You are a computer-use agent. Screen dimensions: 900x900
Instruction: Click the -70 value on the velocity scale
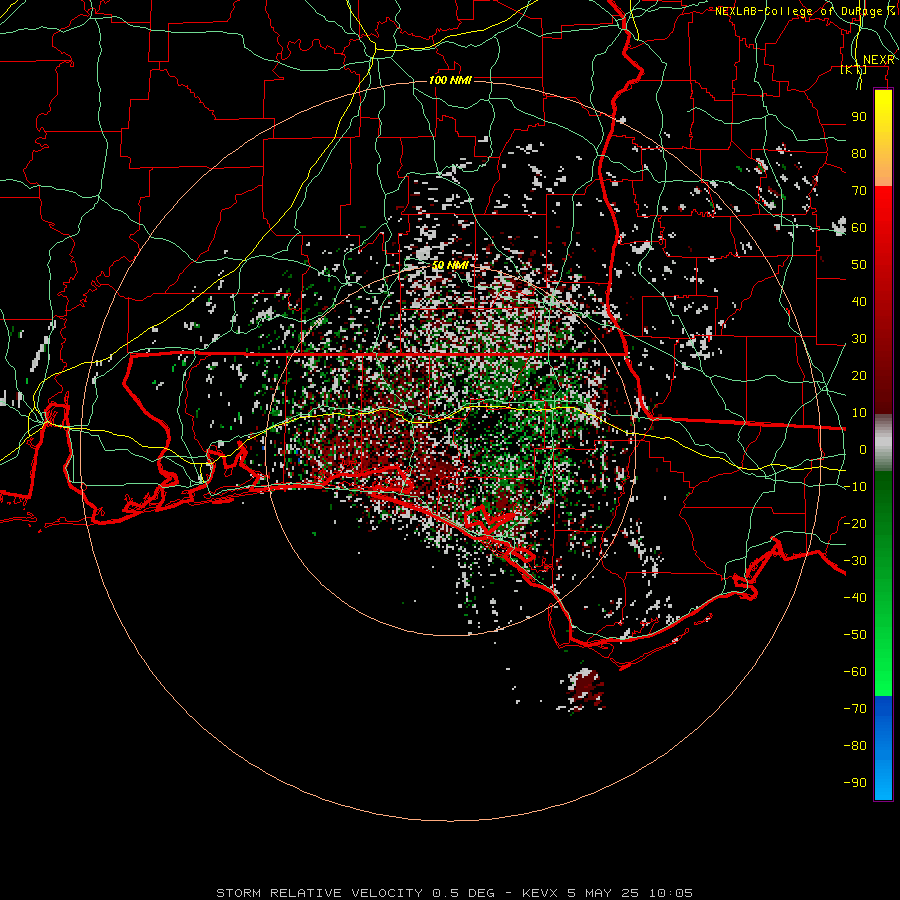click(x=855, y=708)
